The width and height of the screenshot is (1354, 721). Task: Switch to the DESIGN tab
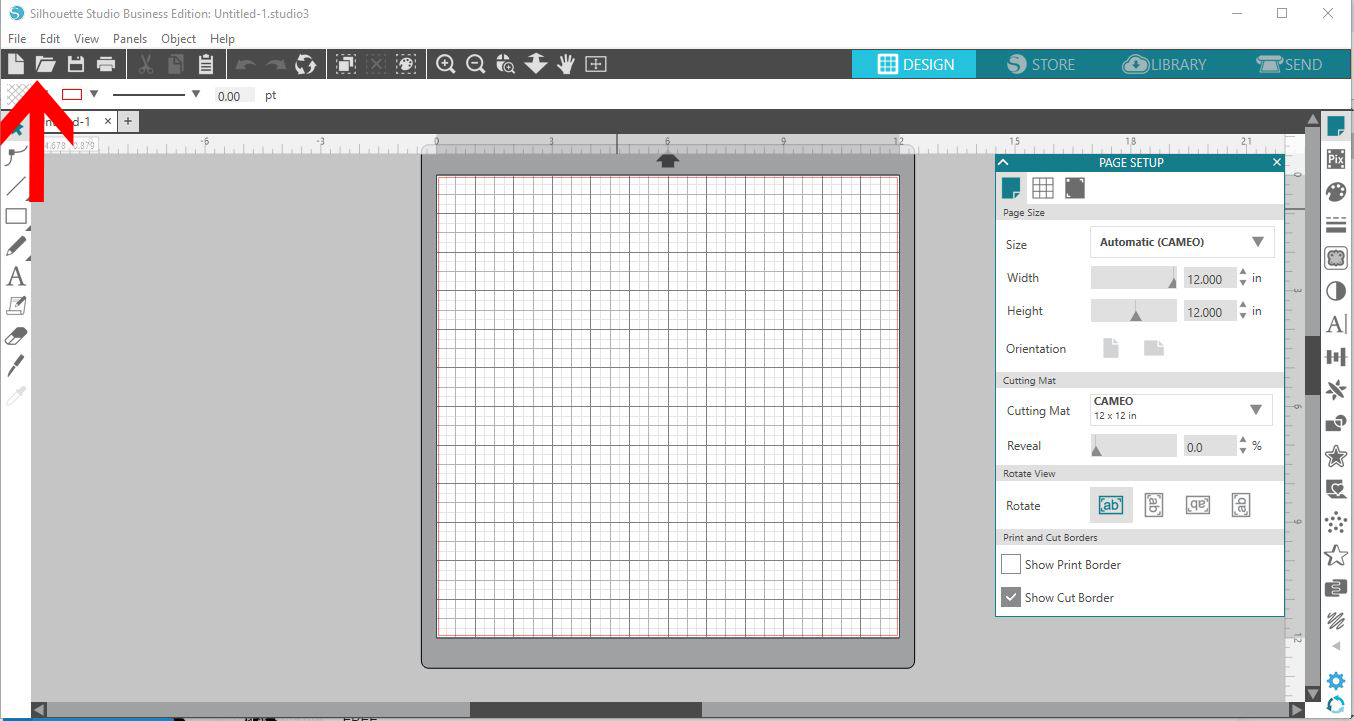[x=914, y=64]
